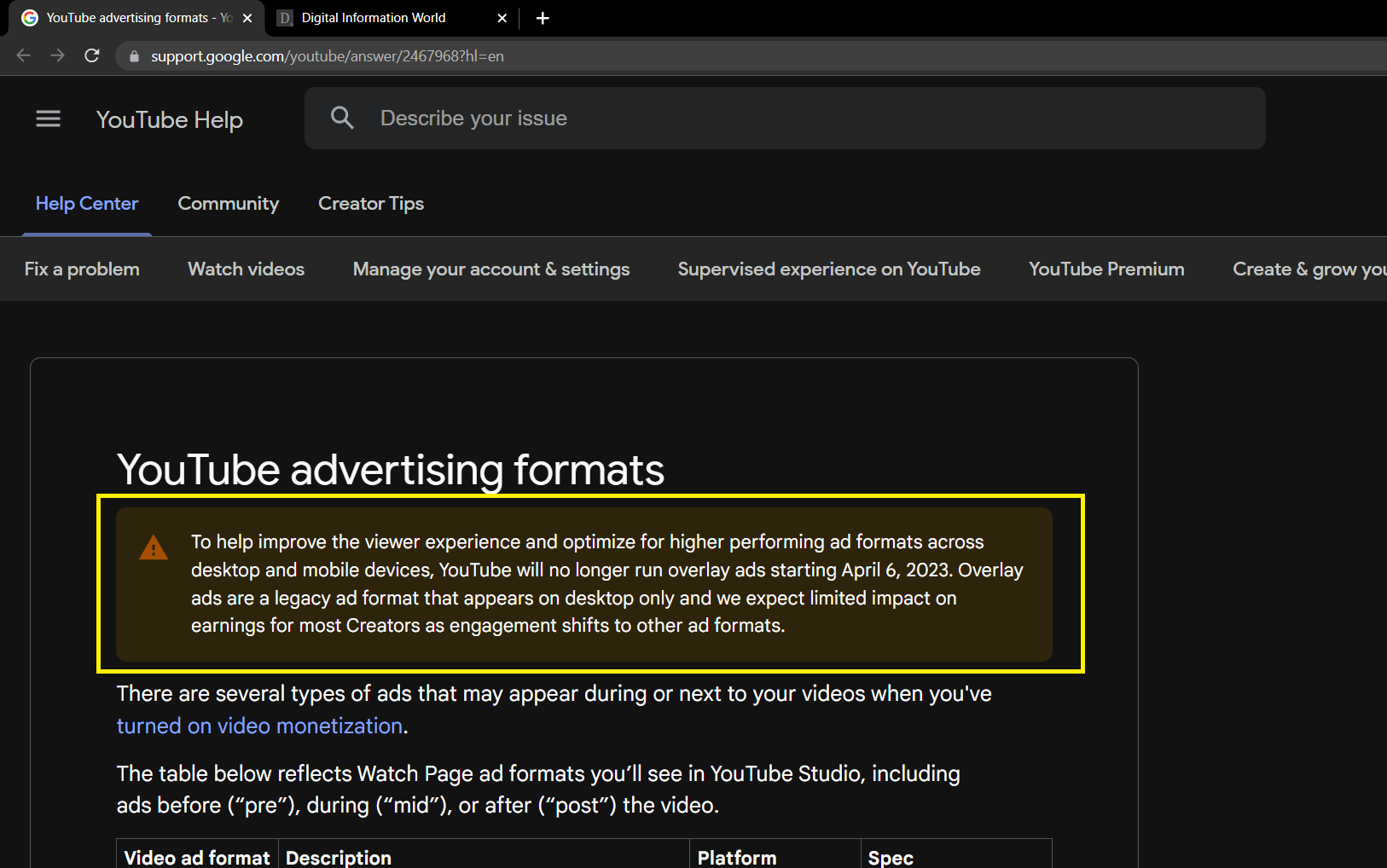The image size is (1387, 868).
Task: Open Manage your account & settings menu
Action: [x=491, y=269]
